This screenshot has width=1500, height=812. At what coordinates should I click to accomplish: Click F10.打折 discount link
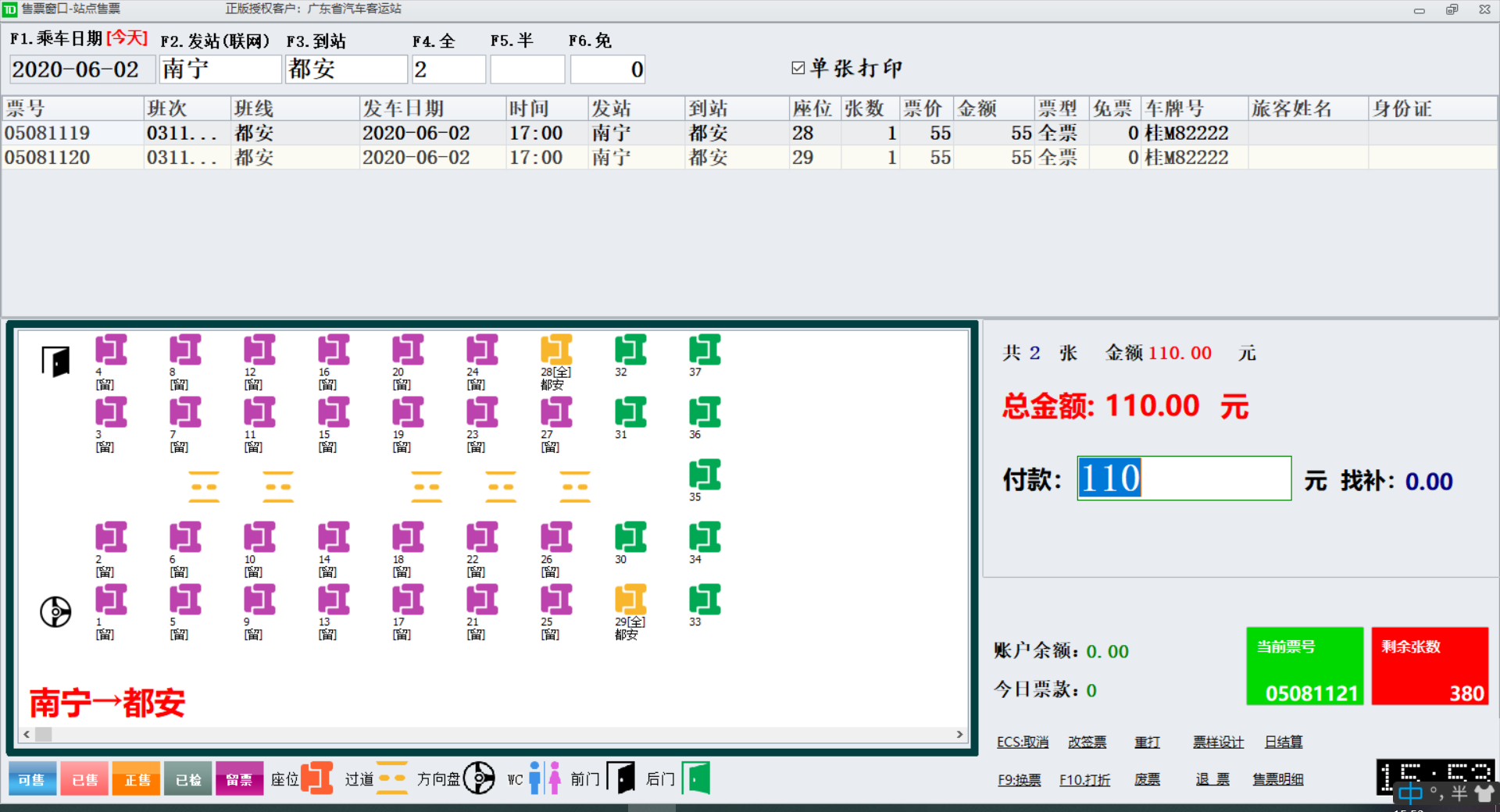tap(1084, 779)
